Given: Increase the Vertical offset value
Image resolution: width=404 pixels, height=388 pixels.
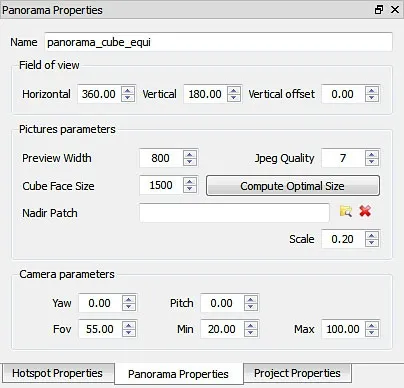Looking at the screenshot, I should [x=372, y=90].
